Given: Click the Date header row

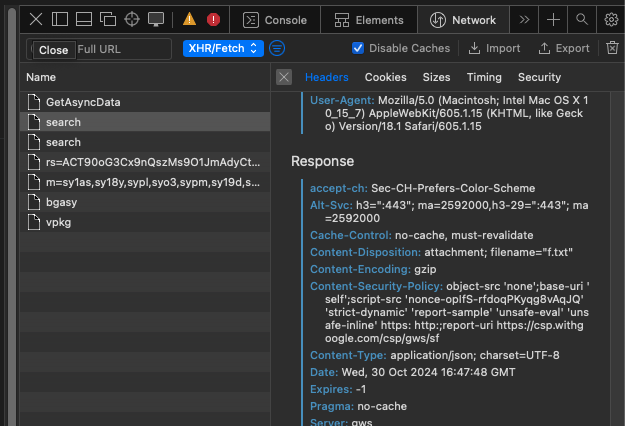Looking at the screenshot, I should (x=413, y=372).
